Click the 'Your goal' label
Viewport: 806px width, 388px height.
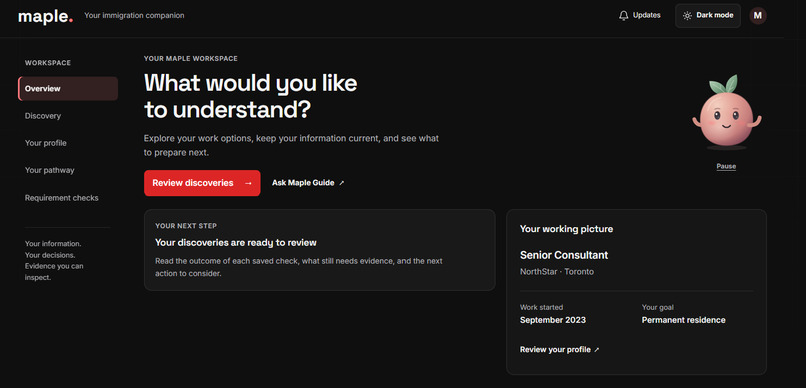657,307
